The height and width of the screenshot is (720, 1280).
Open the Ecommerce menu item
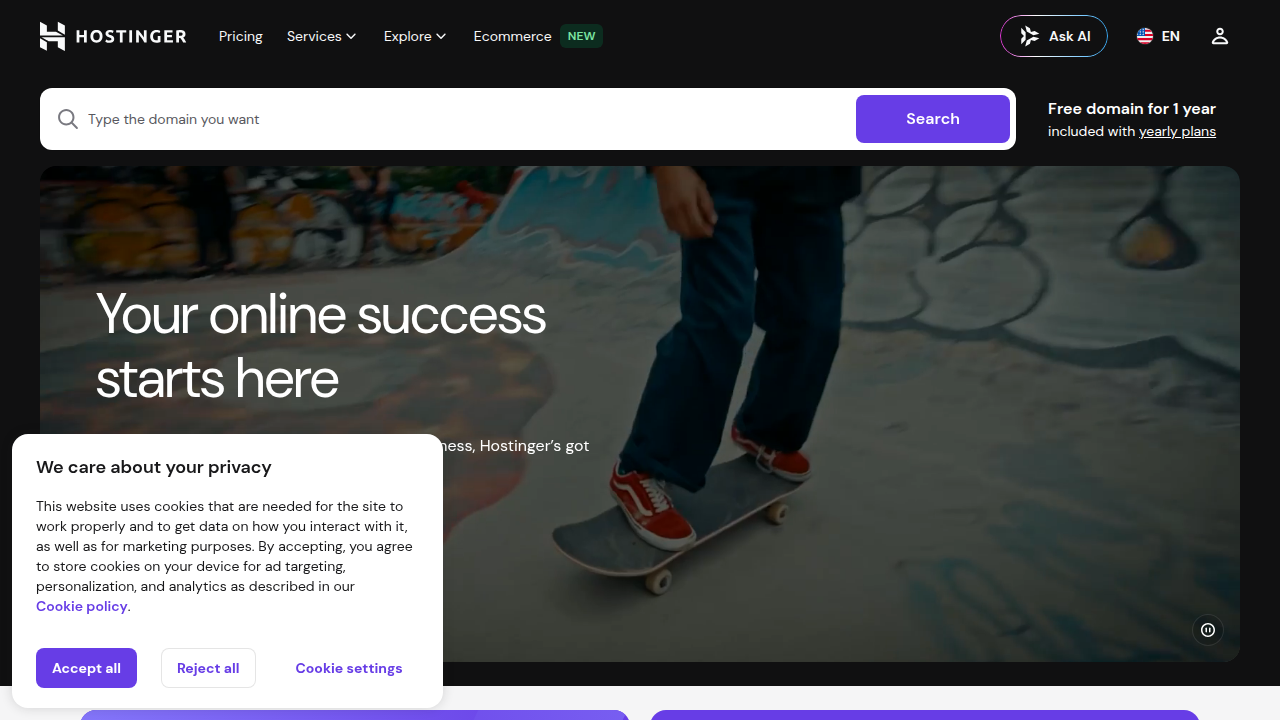[512, 36]
